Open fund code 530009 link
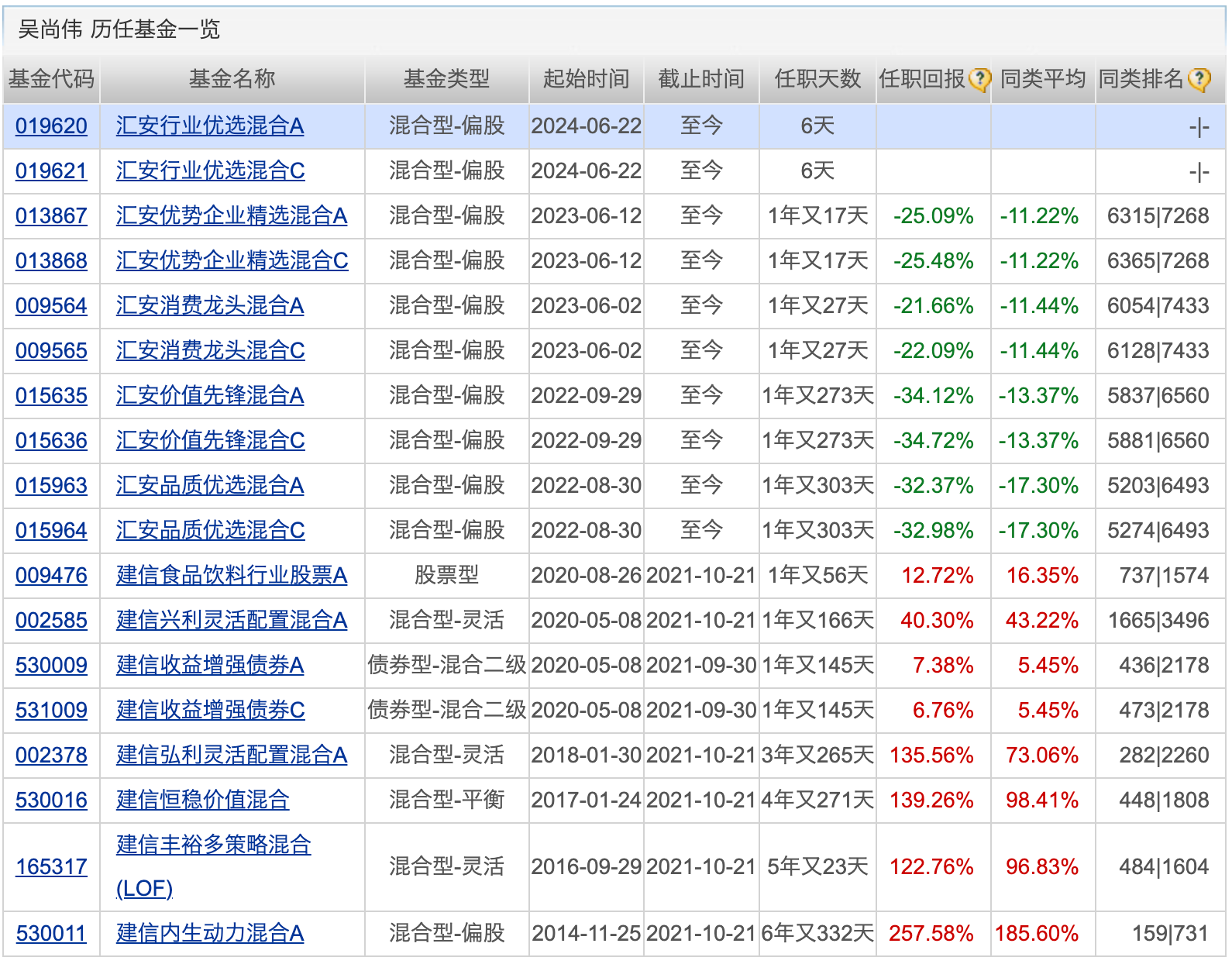1232x964 pixels. pos(51,665)
